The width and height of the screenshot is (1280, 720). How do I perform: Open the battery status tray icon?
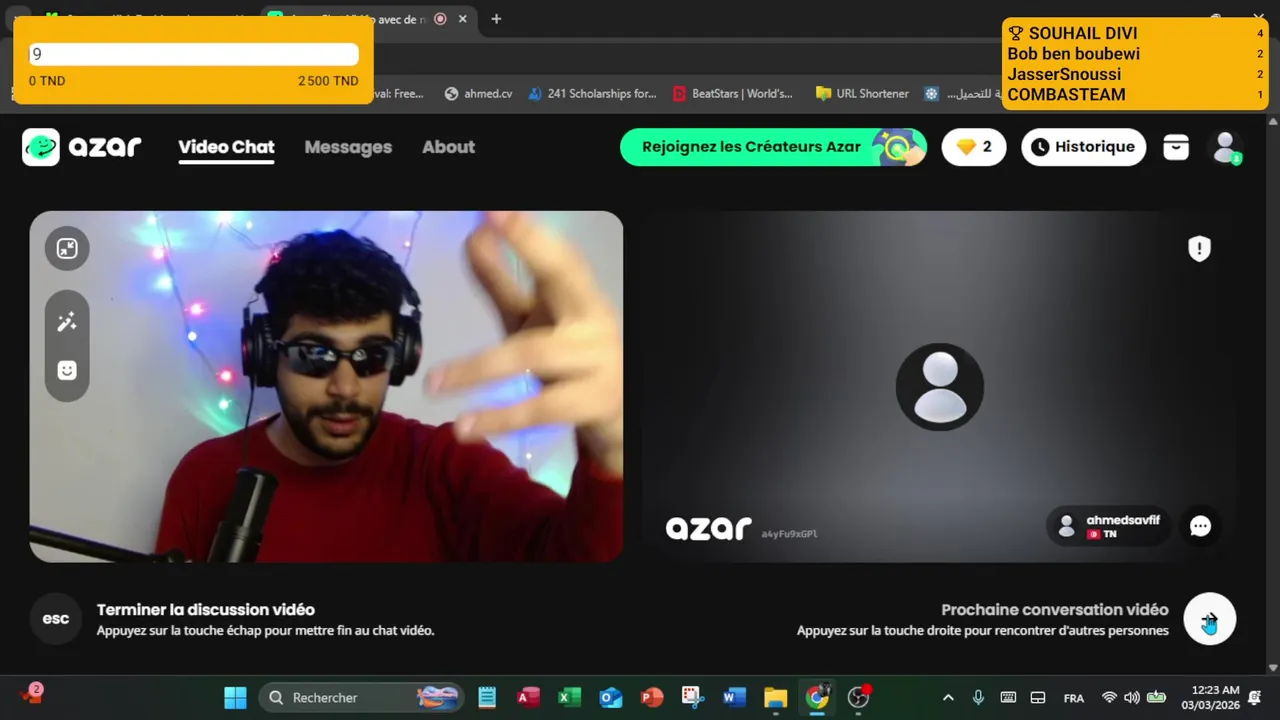coord(1156,697)
